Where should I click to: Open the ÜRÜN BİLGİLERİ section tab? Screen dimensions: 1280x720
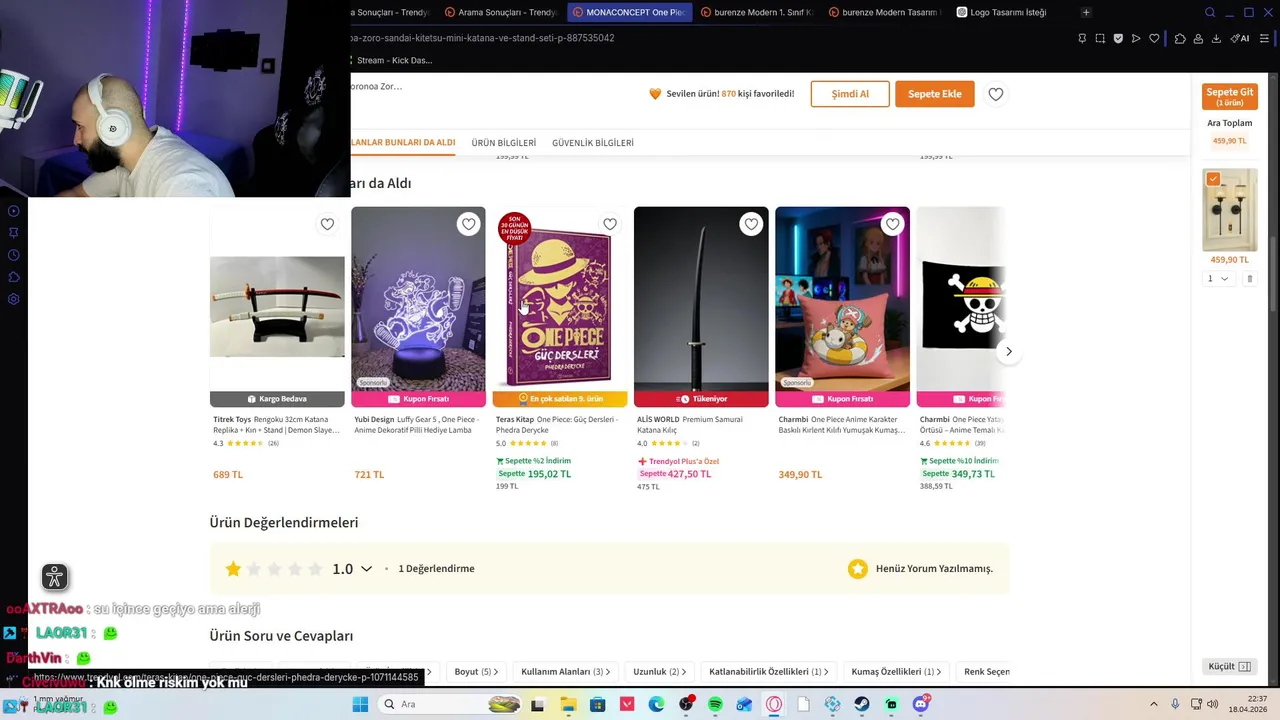coord(504,143)
